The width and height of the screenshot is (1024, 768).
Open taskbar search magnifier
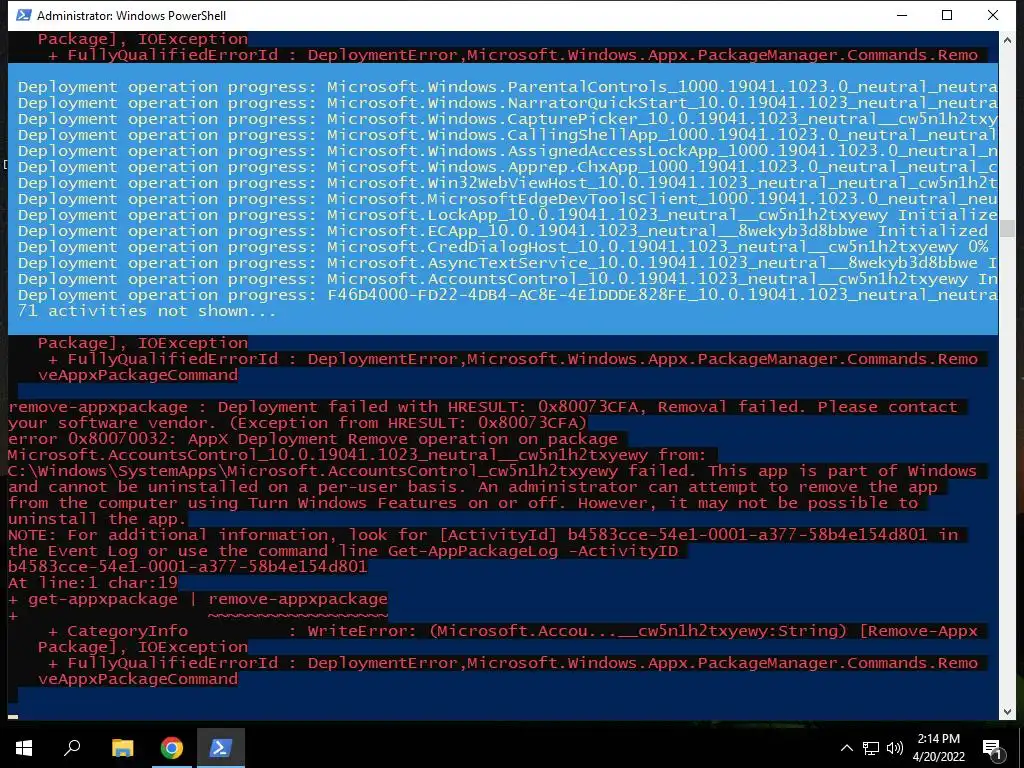tap(72, 748)
